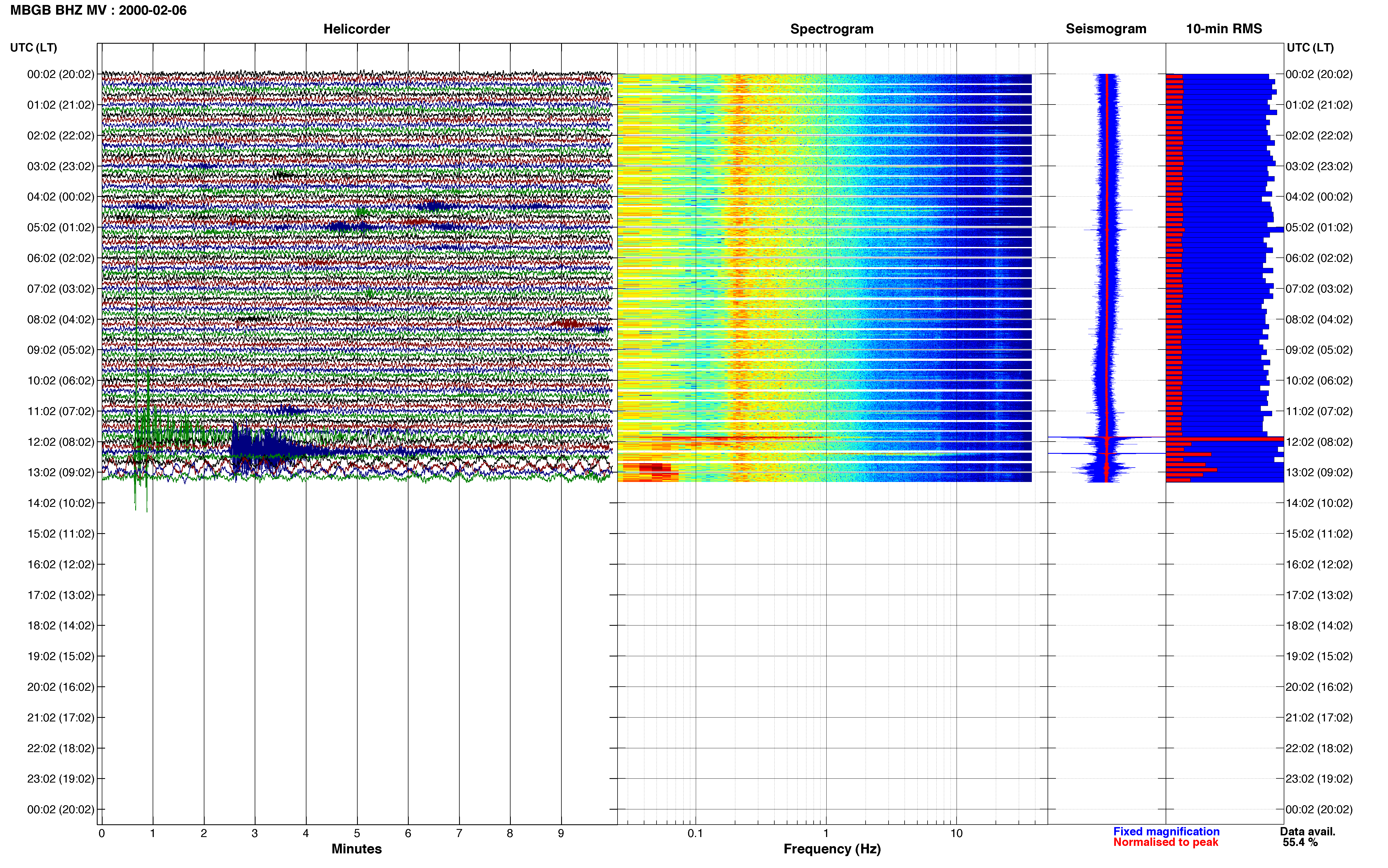Click the 'Helicorder' panel heading
This screenshot has height=868, width=1388.
click(356, 29)
